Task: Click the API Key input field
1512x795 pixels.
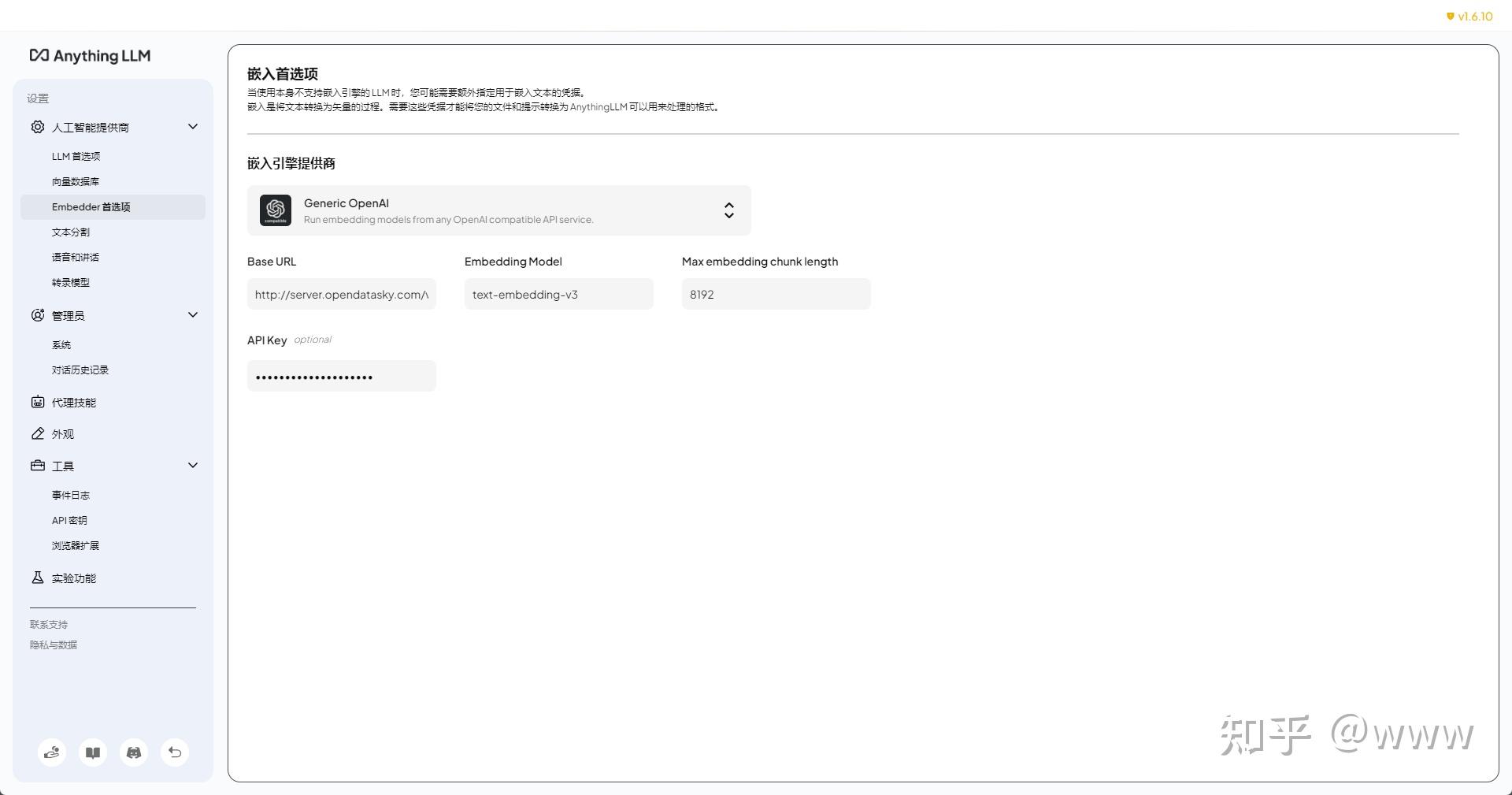Action: (341, 376)
